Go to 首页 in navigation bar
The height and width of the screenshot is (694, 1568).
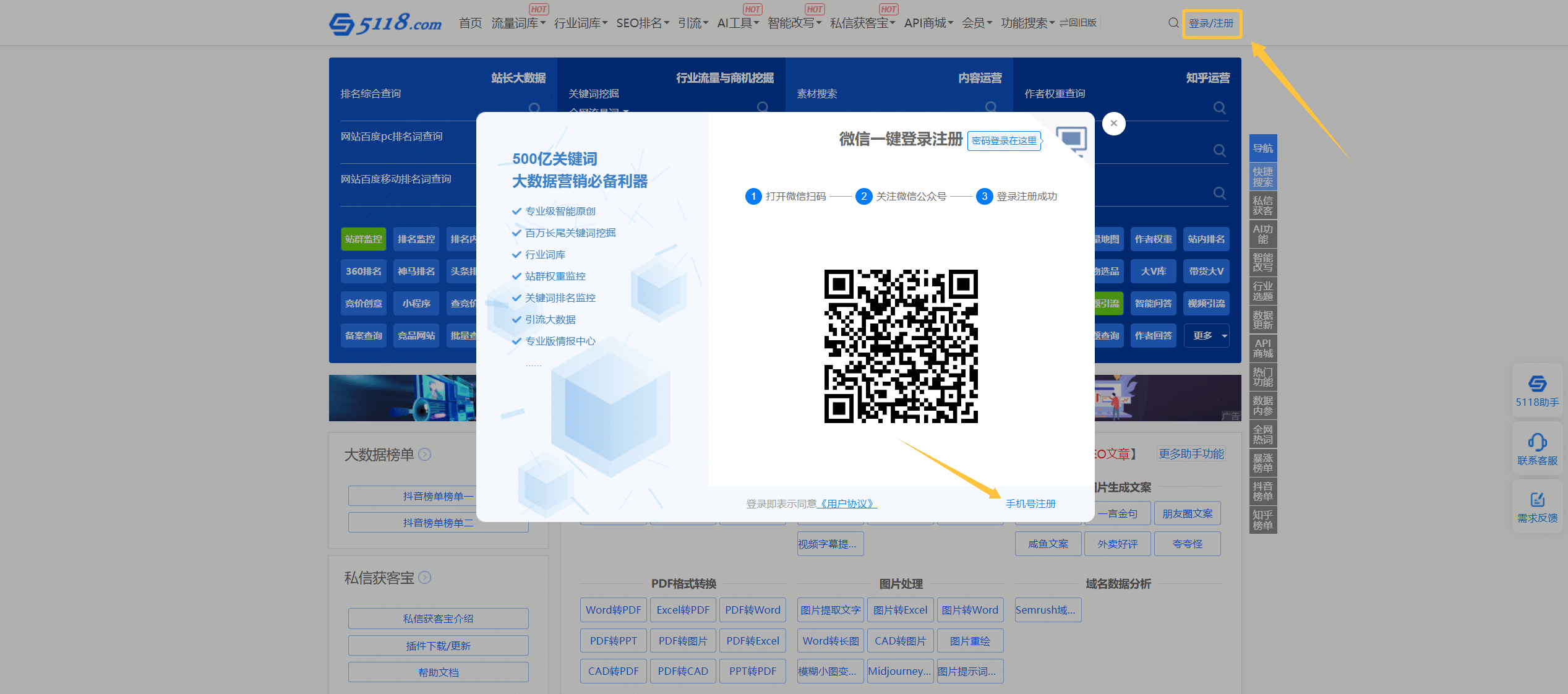pos(470,24)
